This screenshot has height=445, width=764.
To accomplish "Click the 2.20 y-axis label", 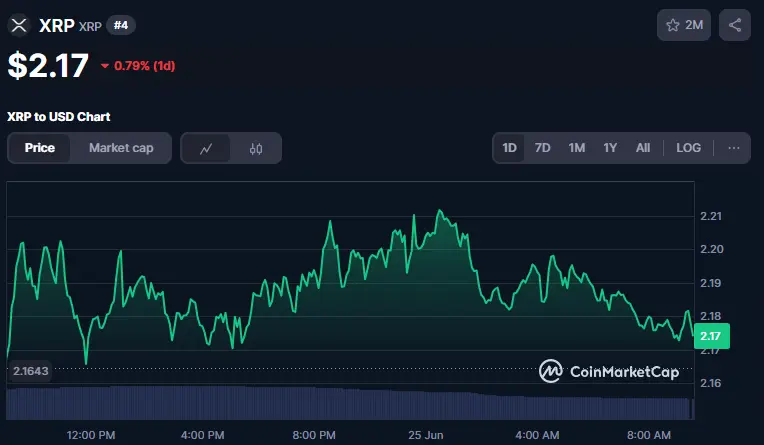I will click(x=711, y=249).
